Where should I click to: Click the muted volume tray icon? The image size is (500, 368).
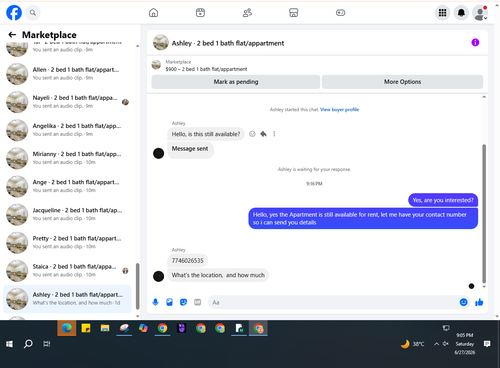[x=446, y=344]
